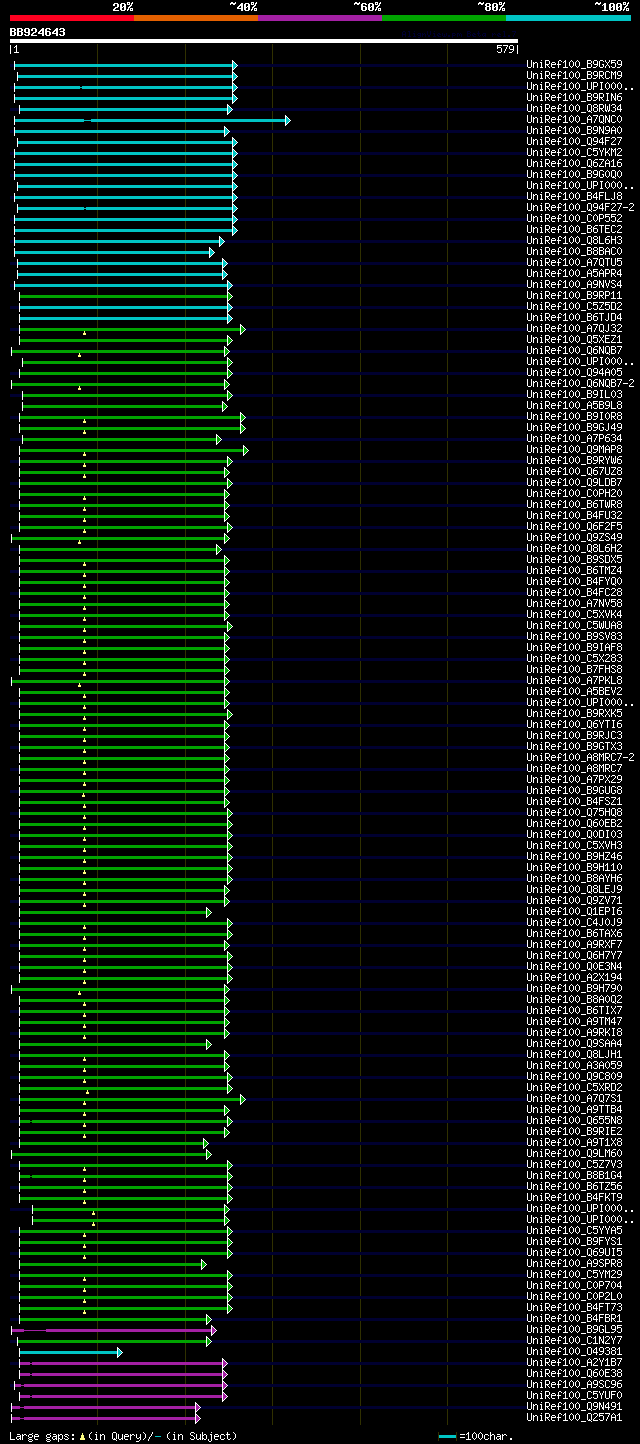The height and width of the screenshot is (1444, 640).
Task: Click the UniRef100_Q9MAP8 entry
Action: click(x=575, y=449)
